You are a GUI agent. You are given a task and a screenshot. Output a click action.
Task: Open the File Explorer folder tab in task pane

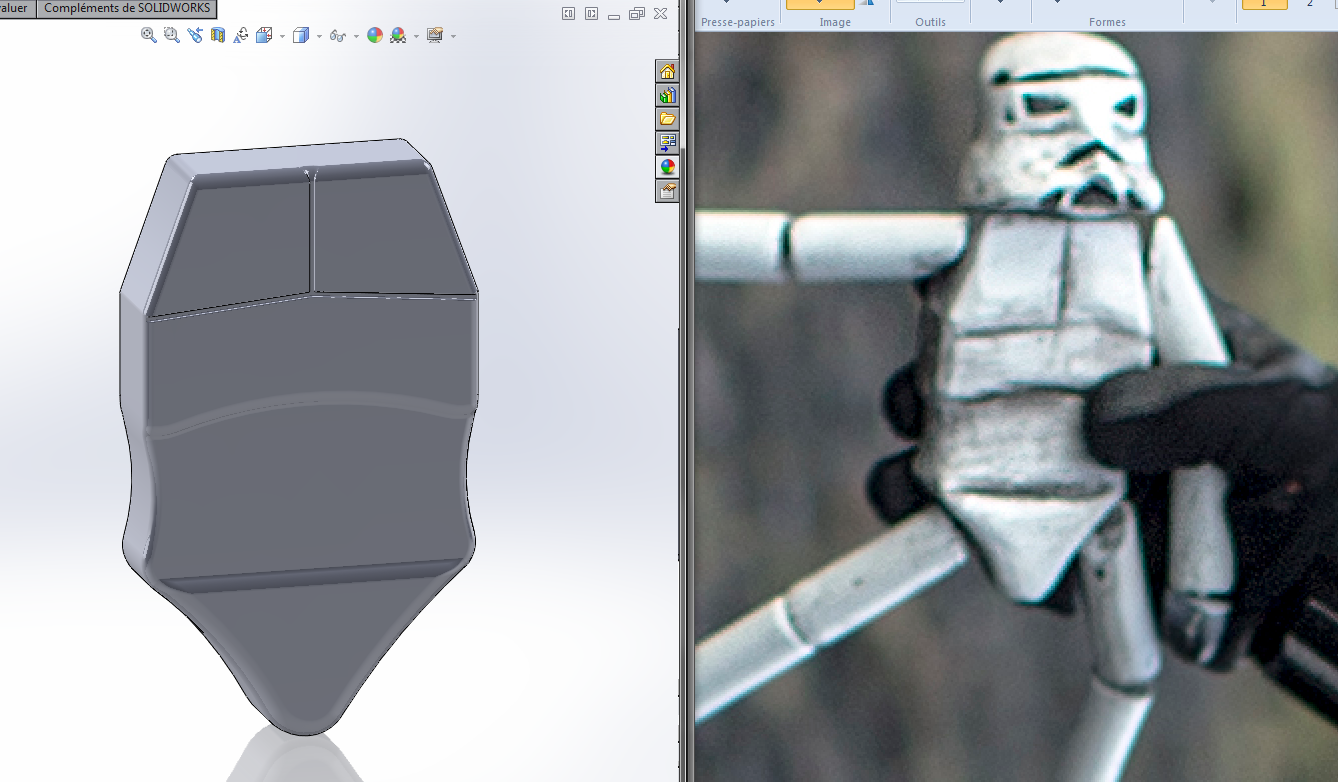point(667,119)
